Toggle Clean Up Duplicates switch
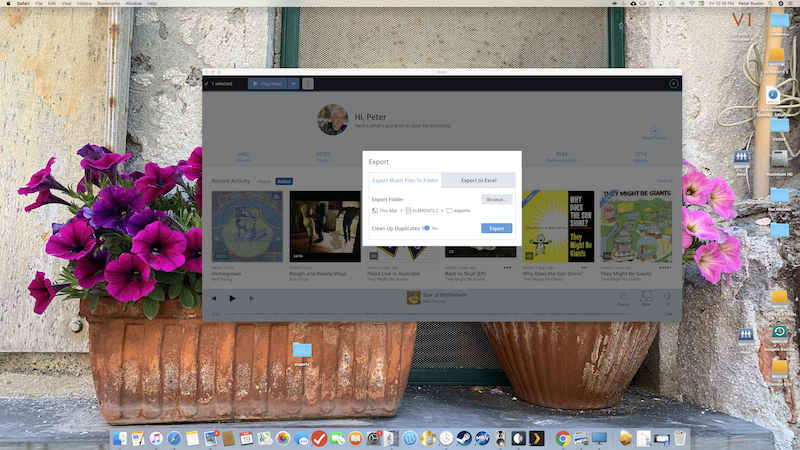 426,228
